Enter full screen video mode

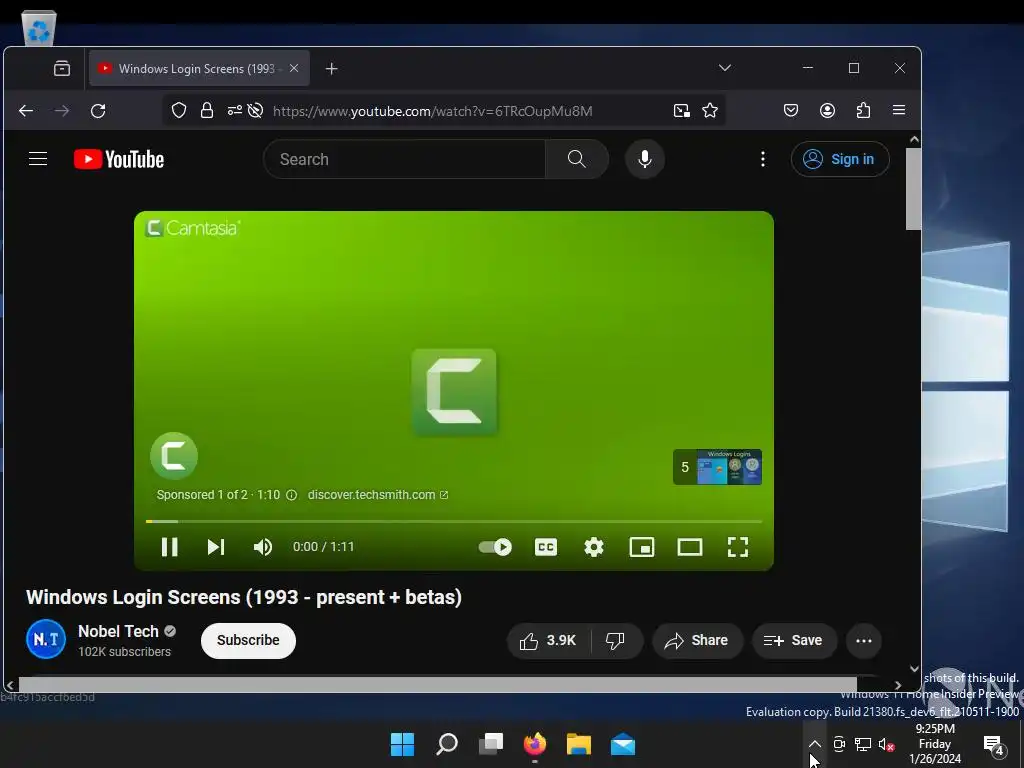point(738,547)
